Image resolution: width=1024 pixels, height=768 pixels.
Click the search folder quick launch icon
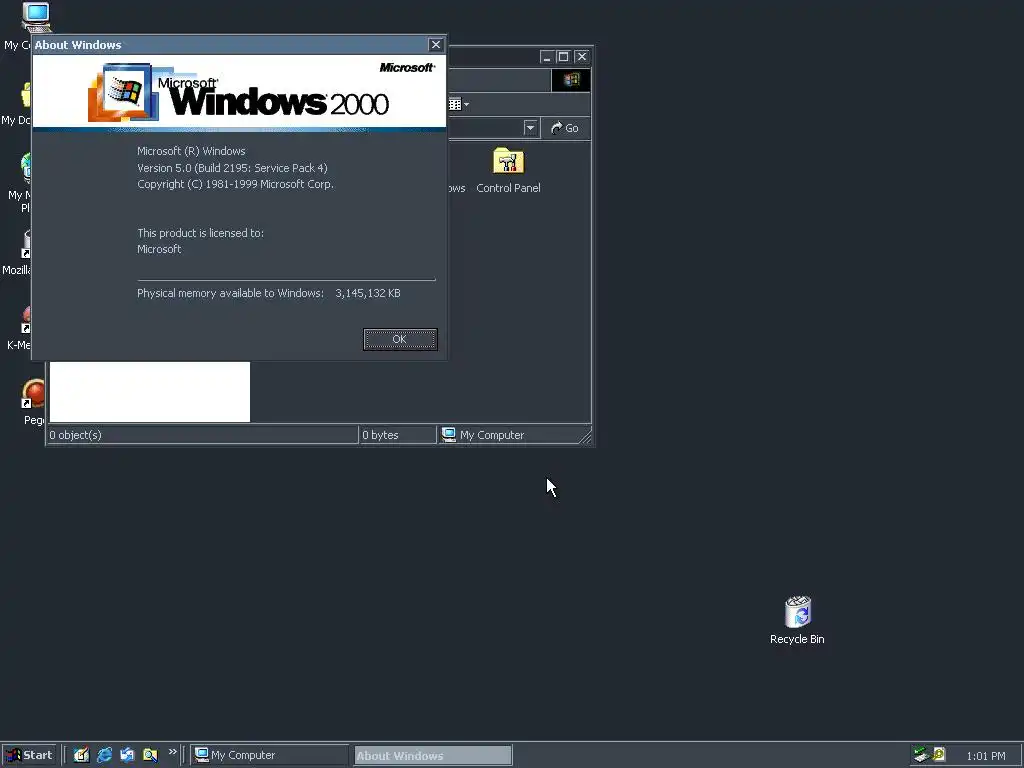[x=150, y=755]
